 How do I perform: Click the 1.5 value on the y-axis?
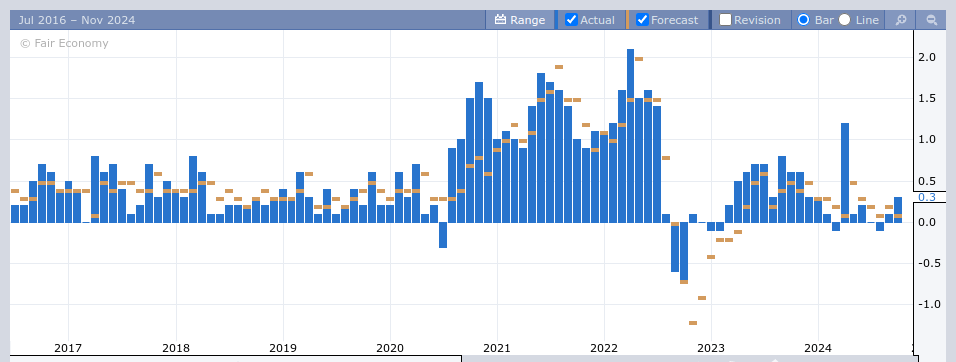click(x=927, y=98)
